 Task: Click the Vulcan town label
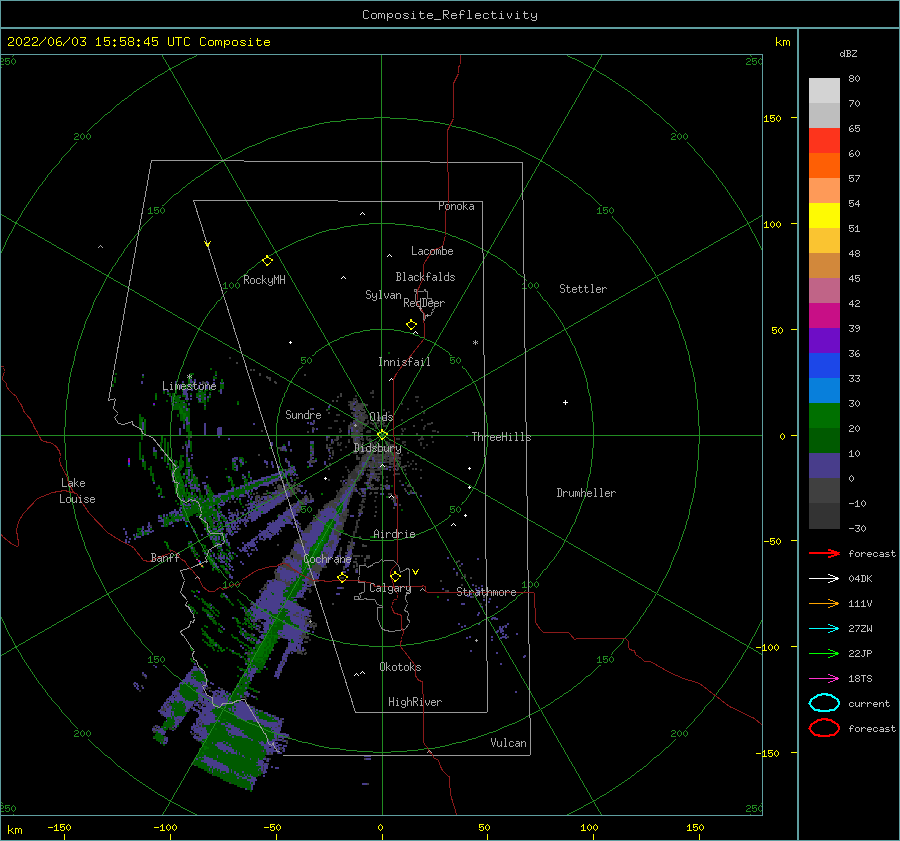(x=508, y=743)
